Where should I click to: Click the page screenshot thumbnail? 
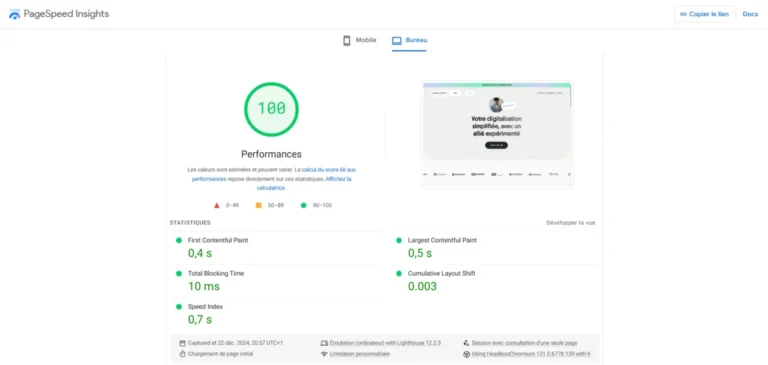coord(497,134)
